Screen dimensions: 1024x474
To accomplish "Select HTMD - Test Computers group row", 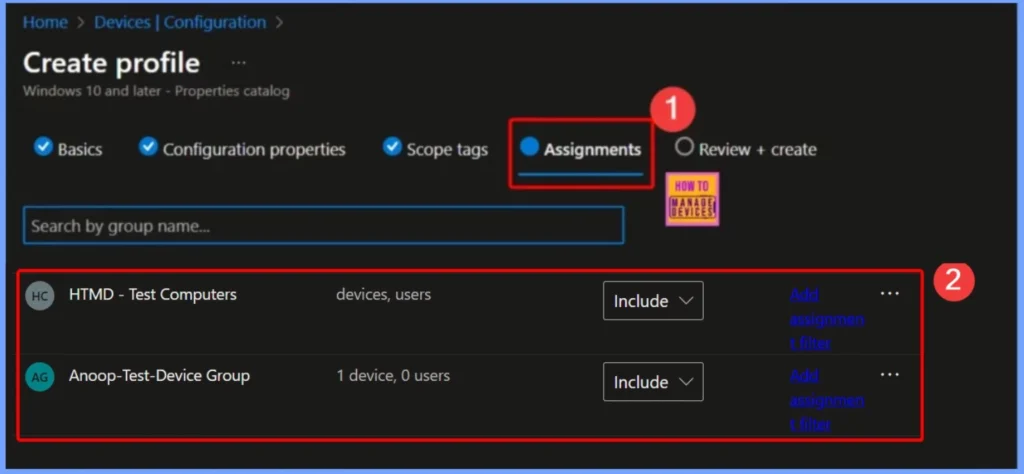I will [x=470, y=314].
